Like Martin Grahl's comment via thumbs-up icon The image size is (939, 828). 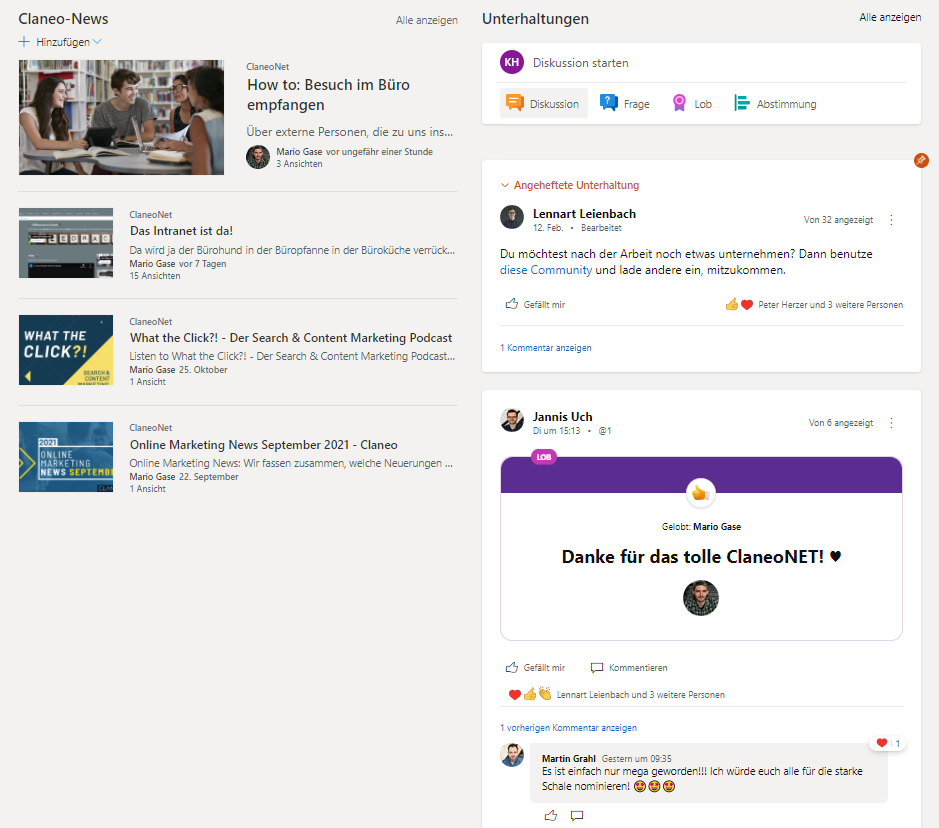[x=551, y=815]
